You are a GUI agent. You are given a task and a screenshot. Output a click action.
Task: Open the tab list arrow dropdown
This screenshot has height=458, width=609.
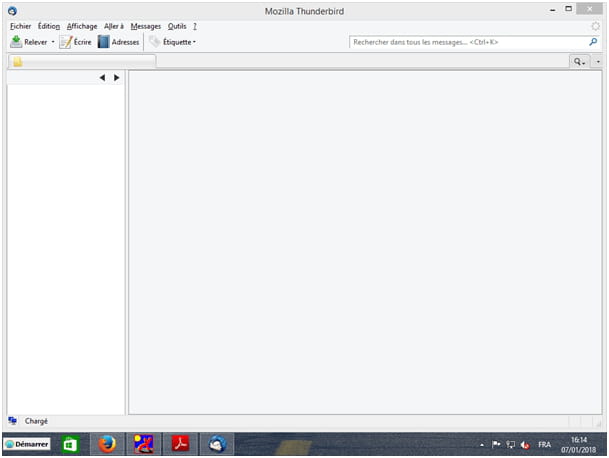[598, 62]
